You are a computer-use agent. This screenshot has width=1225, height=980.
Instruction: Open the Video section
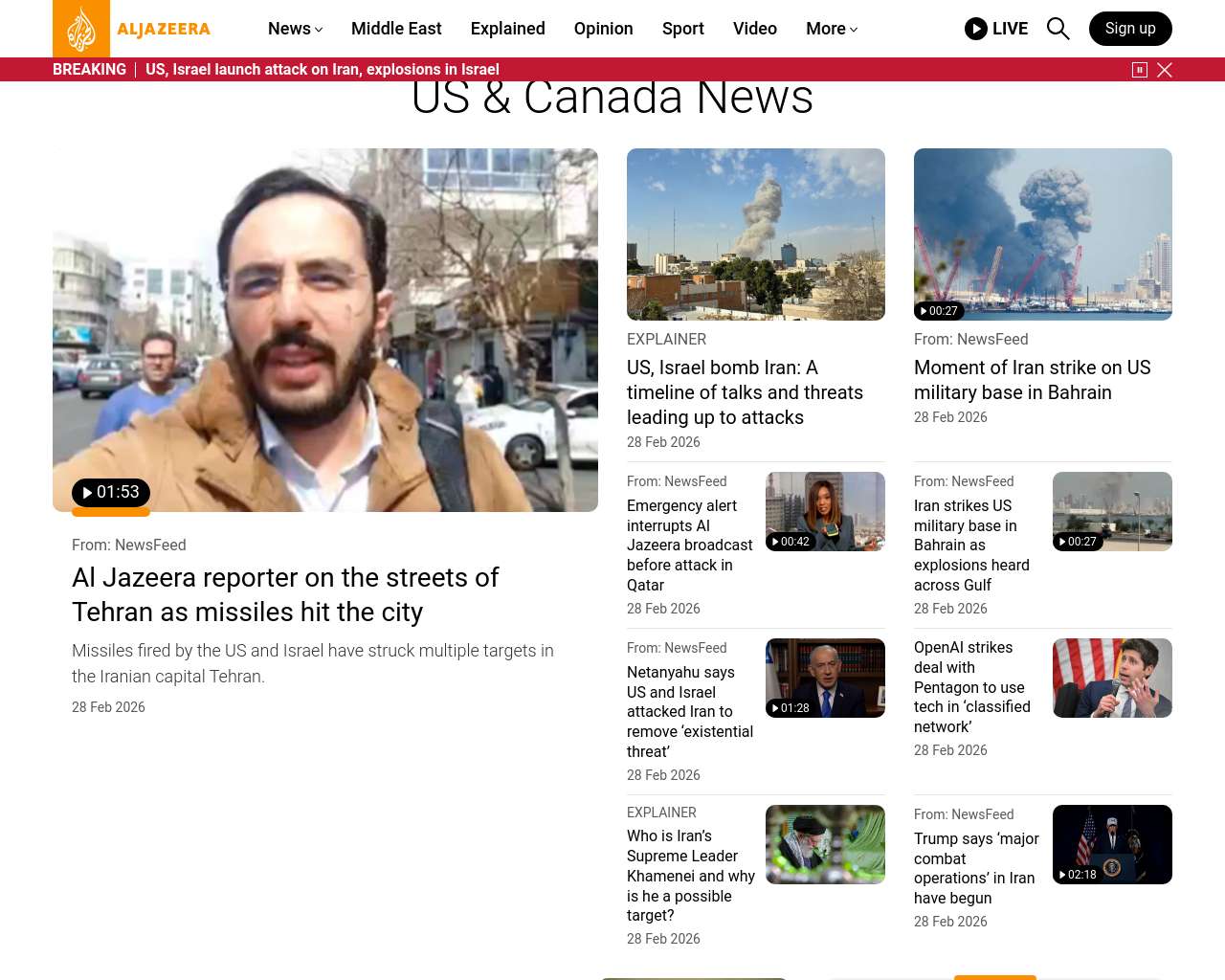tap(755, 29)
